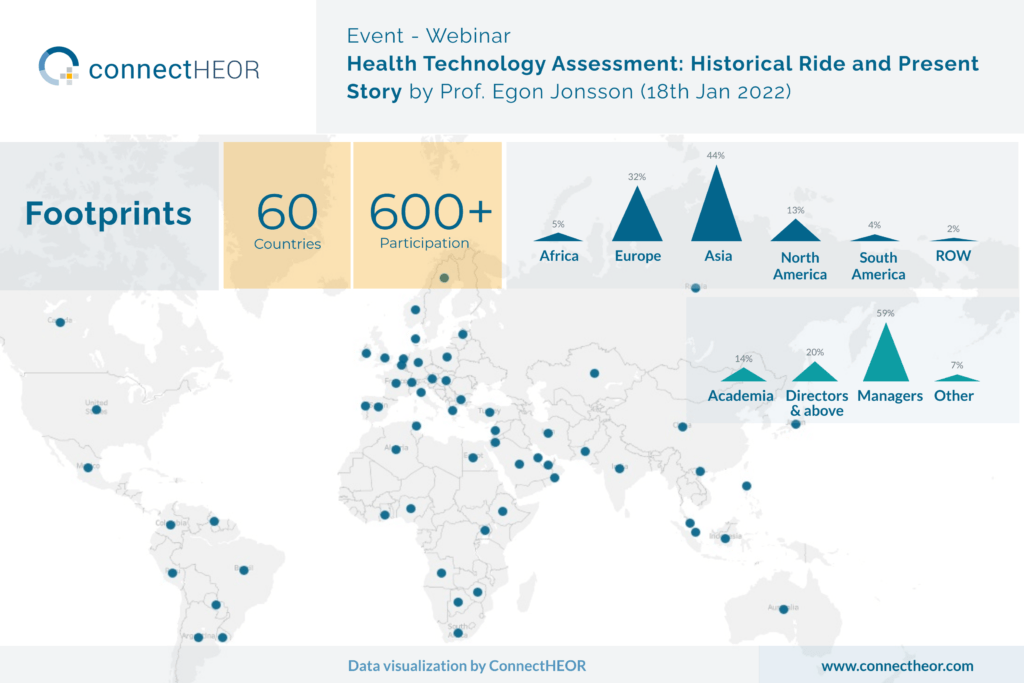Select the Africa 5% triangle marker
Viewport: 1024px width, 683px height.
[x=558, y=238]
